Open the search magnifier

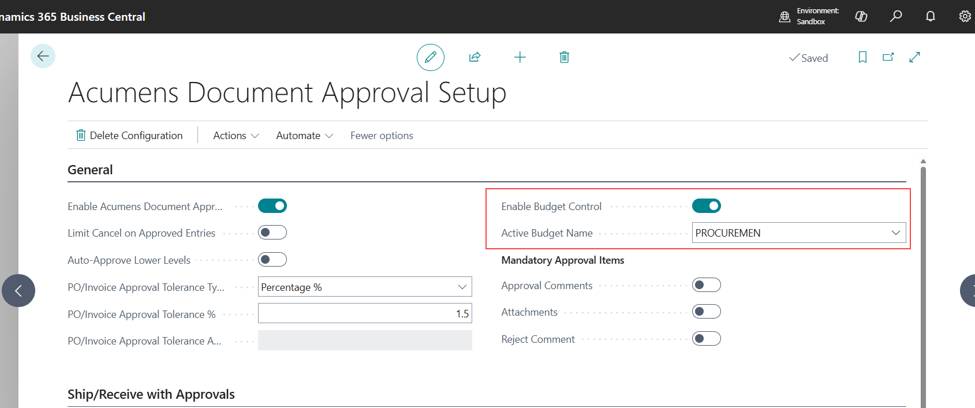coord(896,17)
